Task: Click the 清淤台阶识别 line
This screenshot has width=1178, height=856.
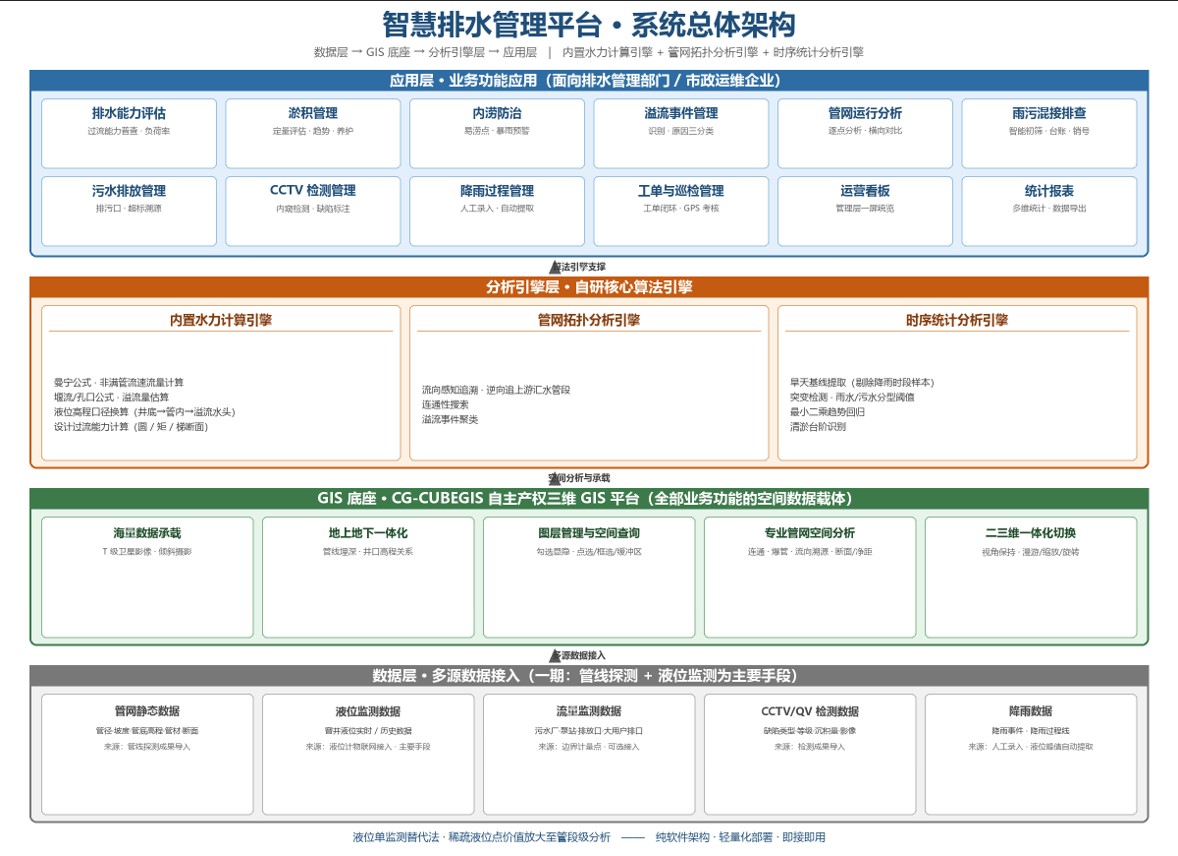Action: (x=817, y=427)
